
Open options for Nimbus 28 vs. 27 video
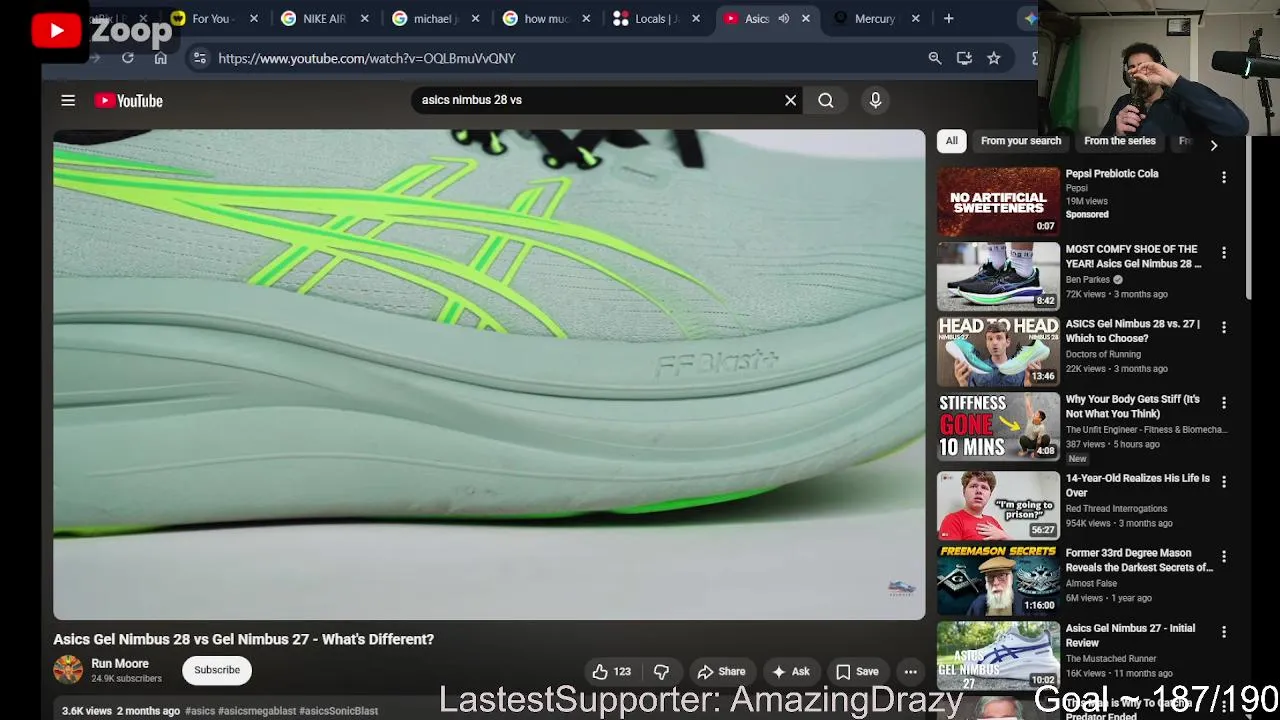pyautogui.click(x=1223, y=327)
